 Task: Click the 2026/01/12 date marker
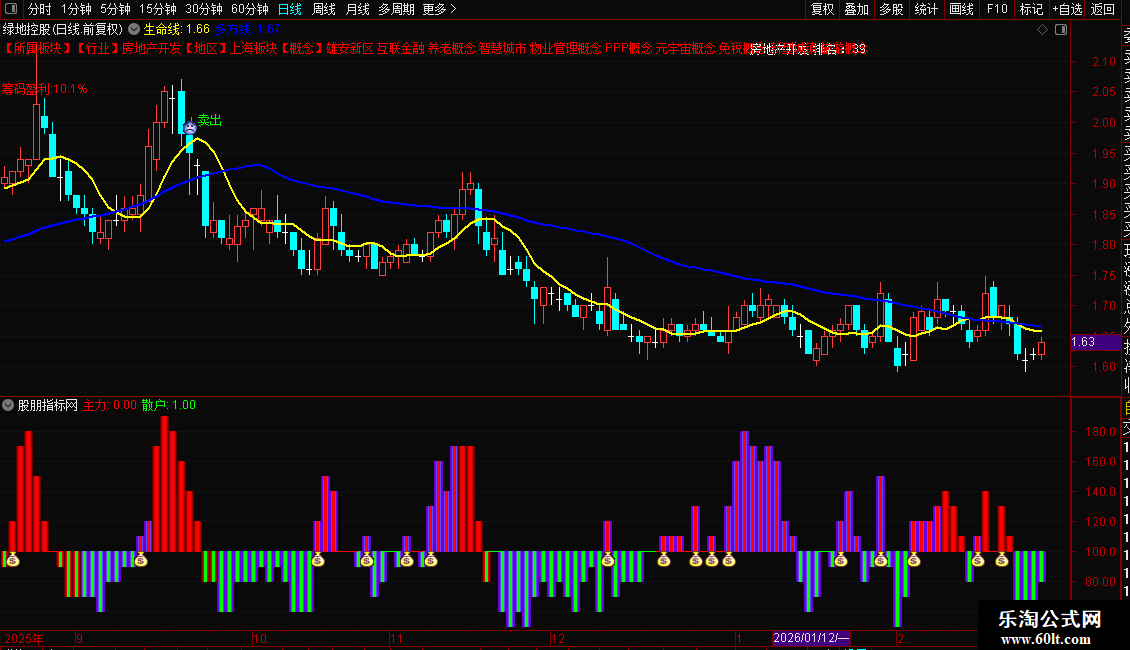[x=811, y=638]
